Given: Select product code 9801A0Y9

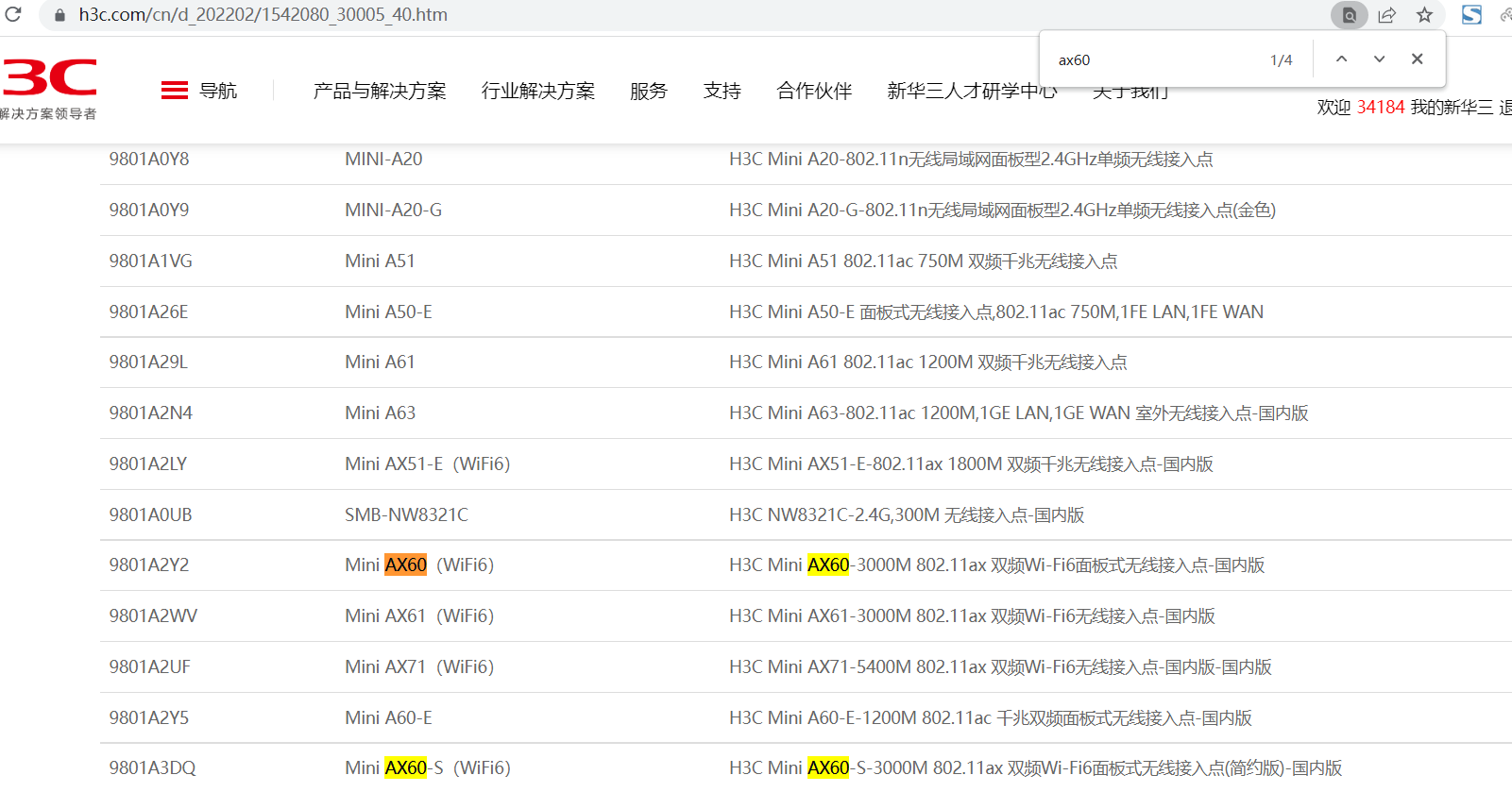Looking at the screenshot, I should click(149, 211).
